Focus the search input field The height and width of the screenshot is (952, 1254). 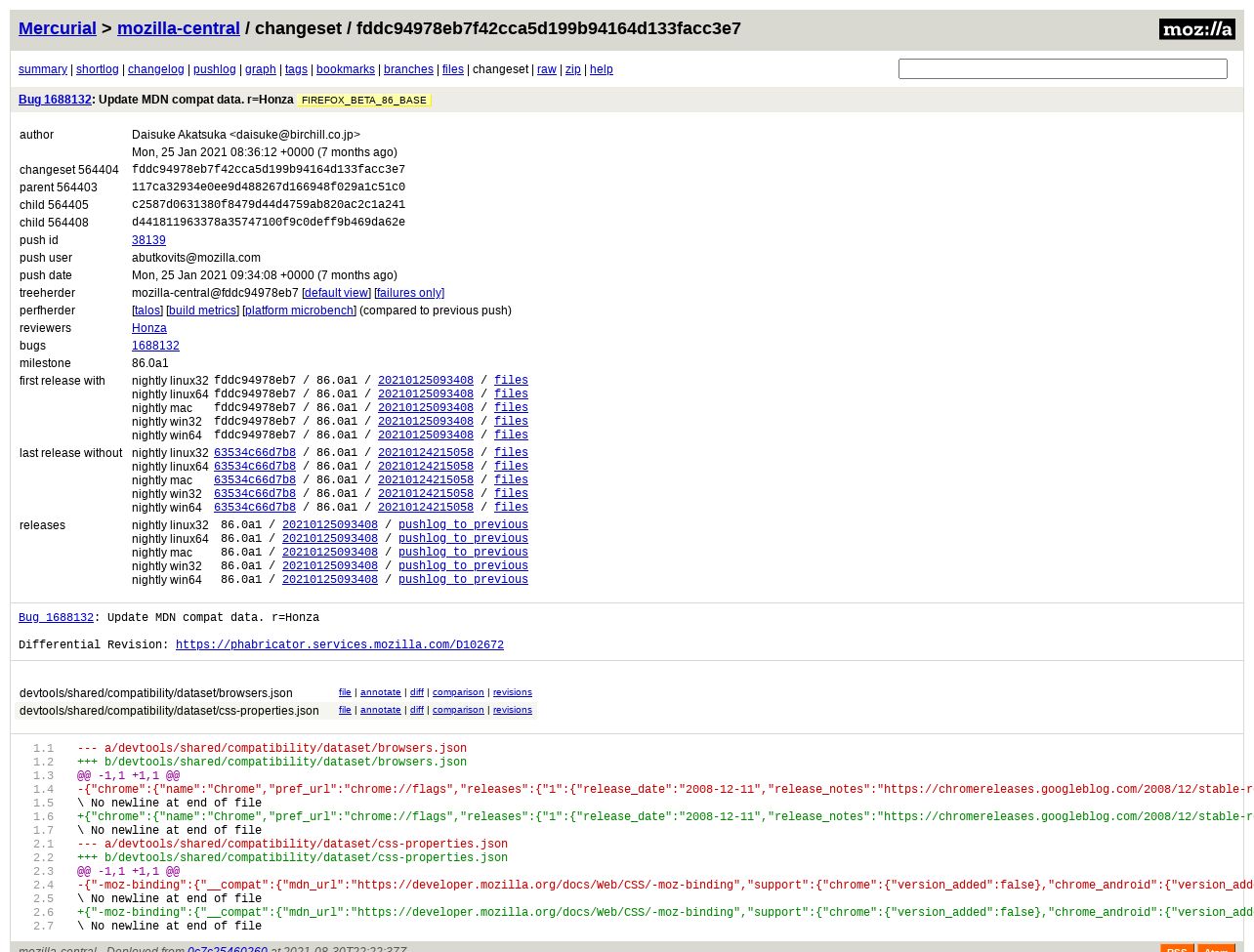coord(1063,68)
